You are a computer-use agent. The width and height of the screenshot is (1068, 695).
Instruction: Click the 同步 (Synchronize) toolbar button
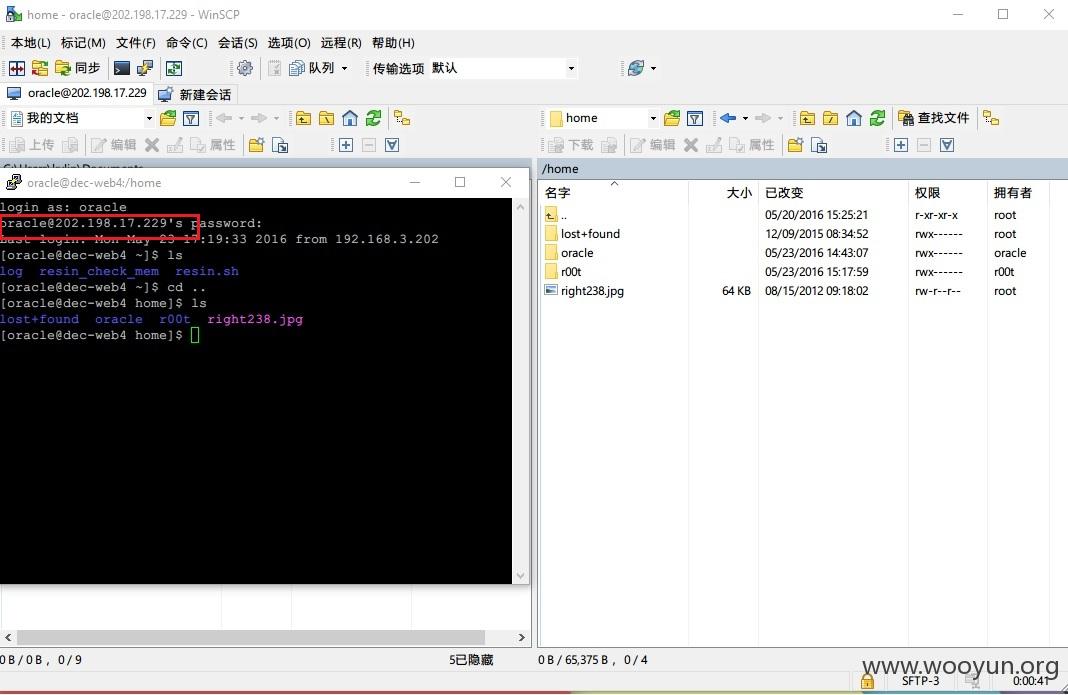point(78,68)
